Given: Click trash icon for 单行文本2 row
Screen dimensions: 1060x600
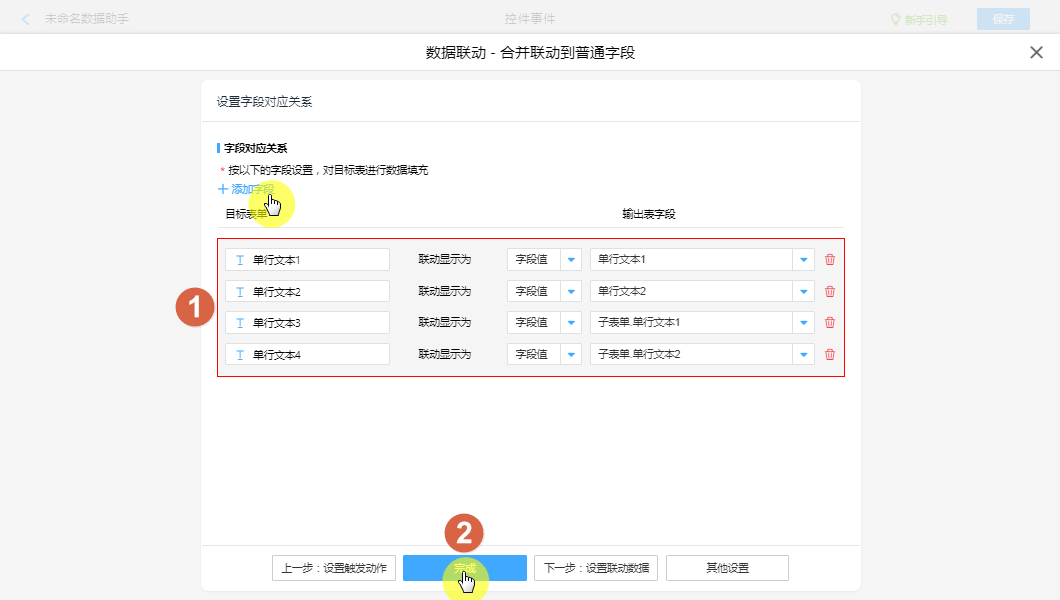Looking at the screenshot, I should [829, 292].
